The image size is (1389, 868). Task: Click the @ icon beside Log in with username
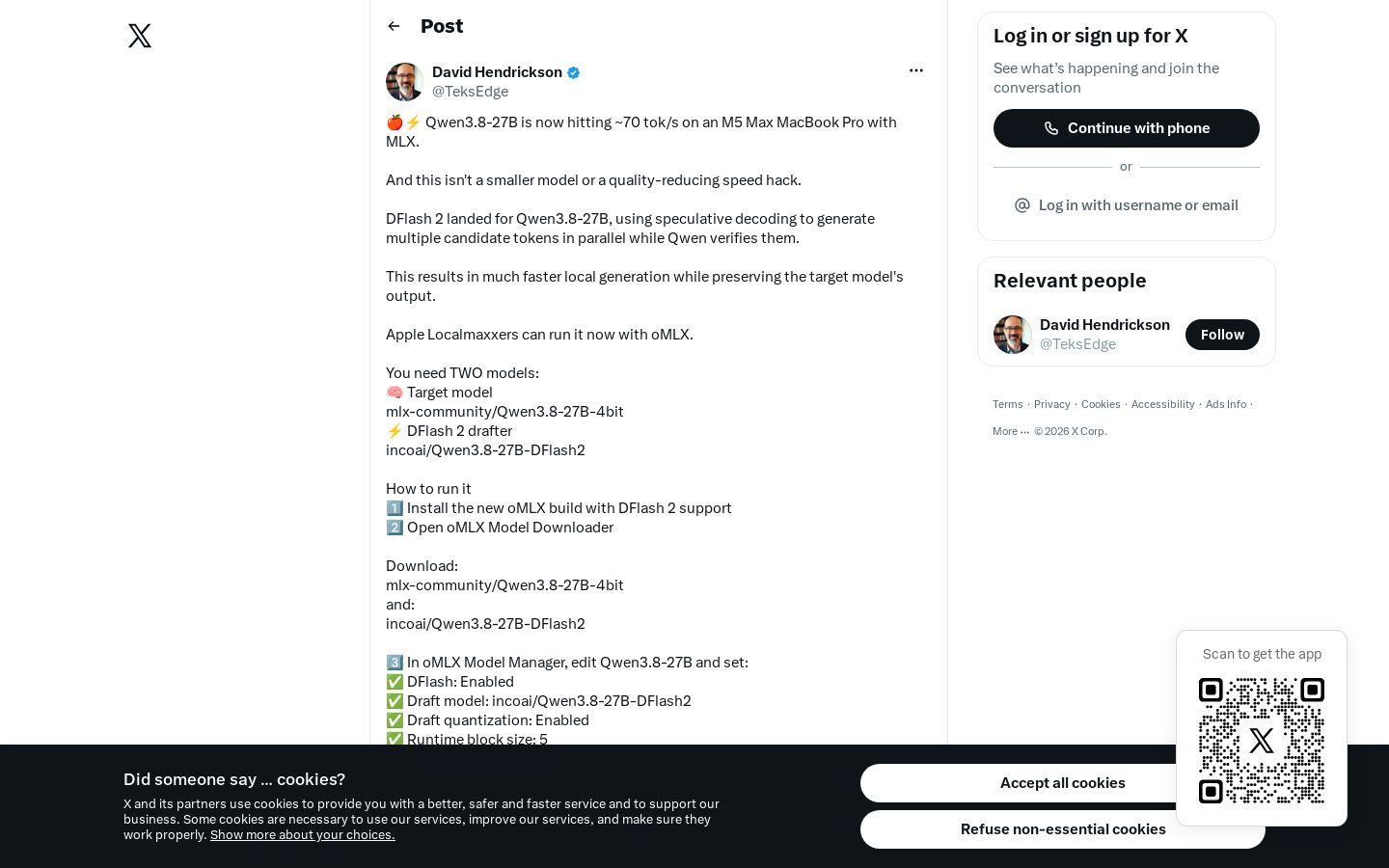point(1022,205)
